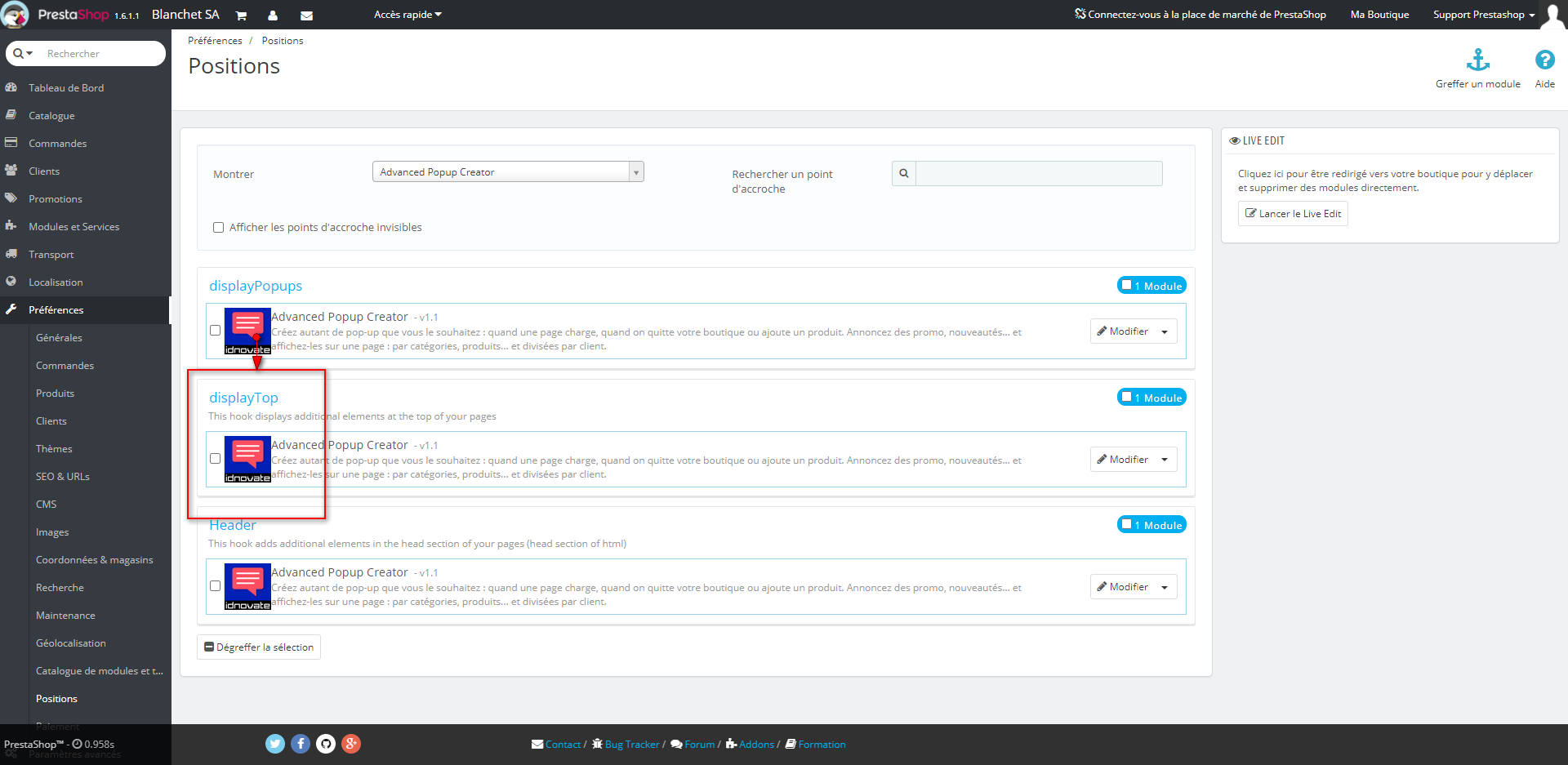Check the module checkbox in displayTop row
The height and width of the screenshot is (765, 1568).
(215, 459)
